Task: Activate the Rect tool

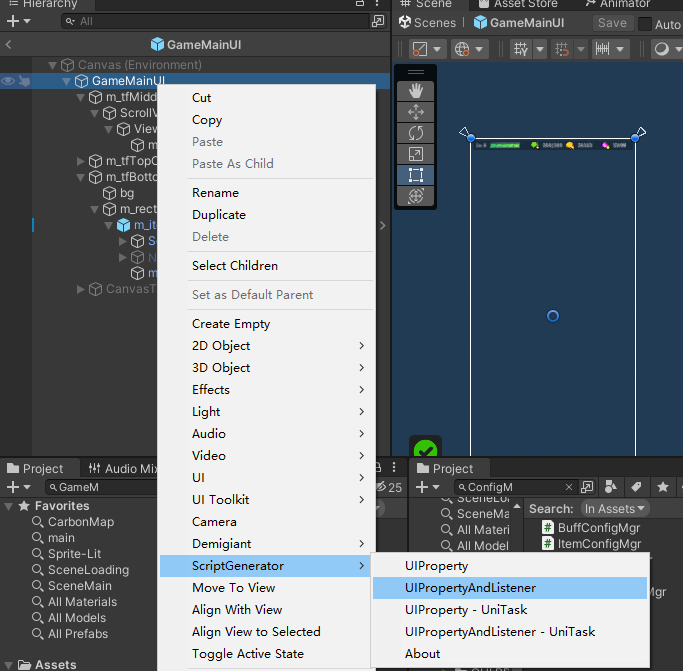Action: click(416, 175)
